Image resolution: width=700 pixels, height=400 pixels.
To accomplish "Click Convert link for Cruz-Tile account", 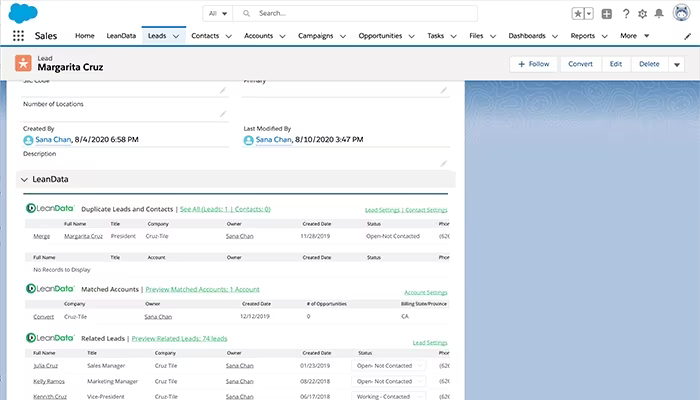I will 43,317.
